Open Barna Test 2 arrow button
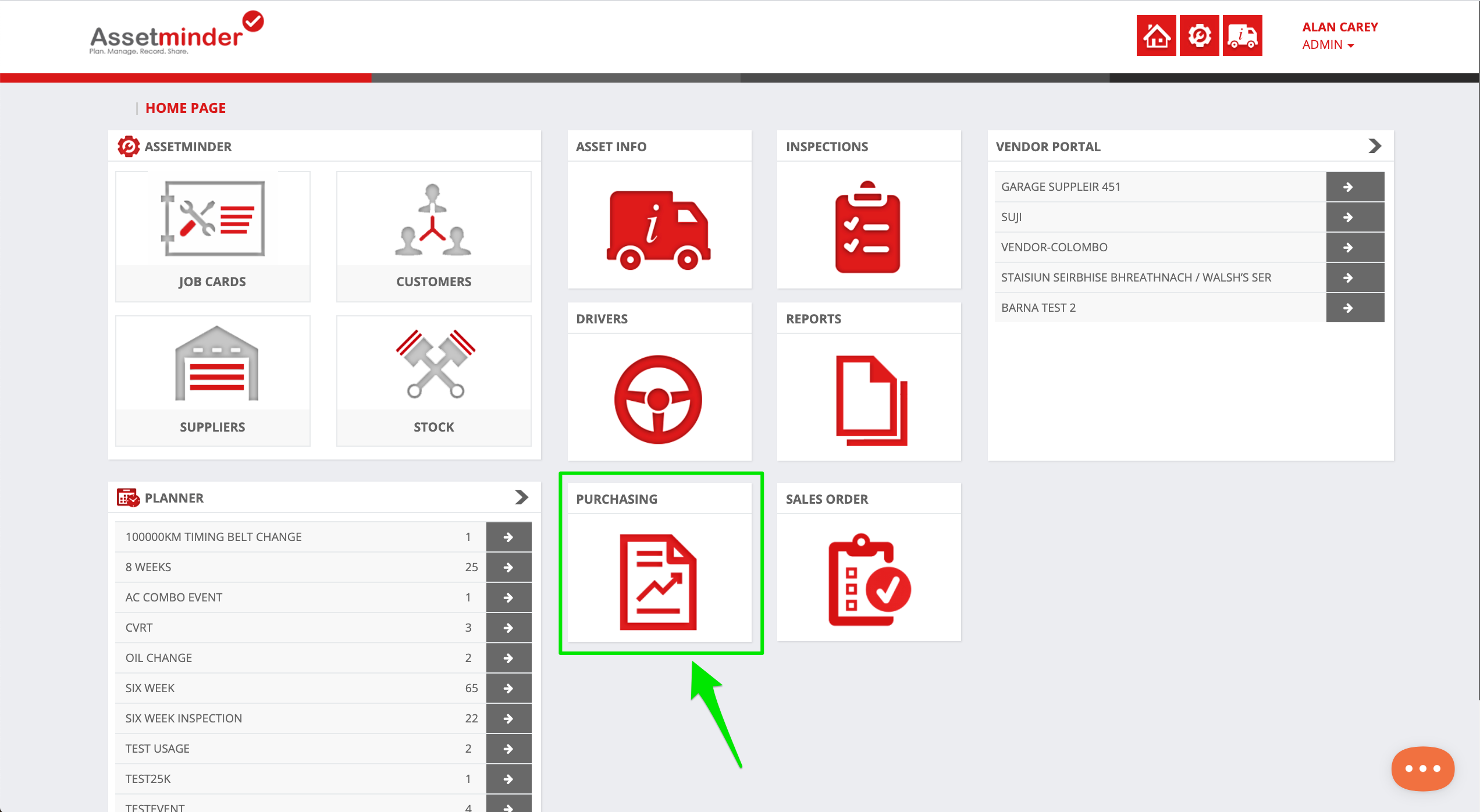This screenshot has width=1480, height=812. click(x=1355, y=308)
